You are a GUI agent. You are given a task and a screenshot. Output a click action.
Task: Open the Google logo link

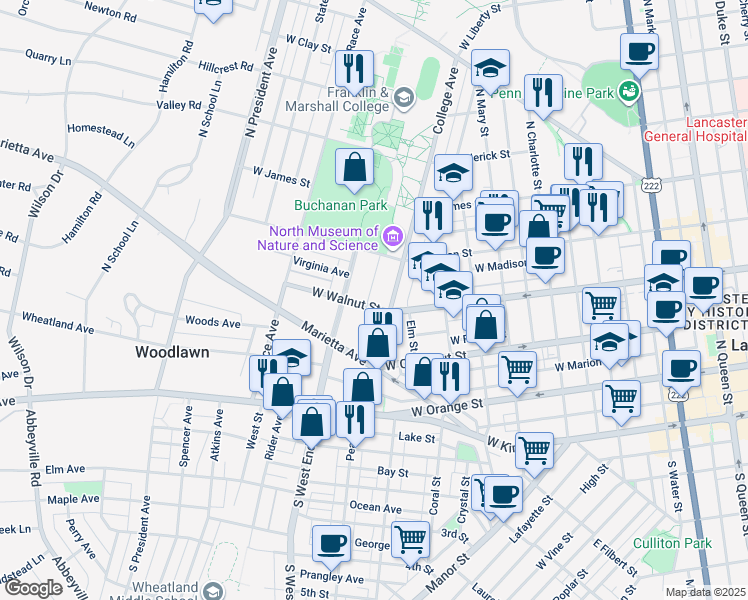(33, 588)
